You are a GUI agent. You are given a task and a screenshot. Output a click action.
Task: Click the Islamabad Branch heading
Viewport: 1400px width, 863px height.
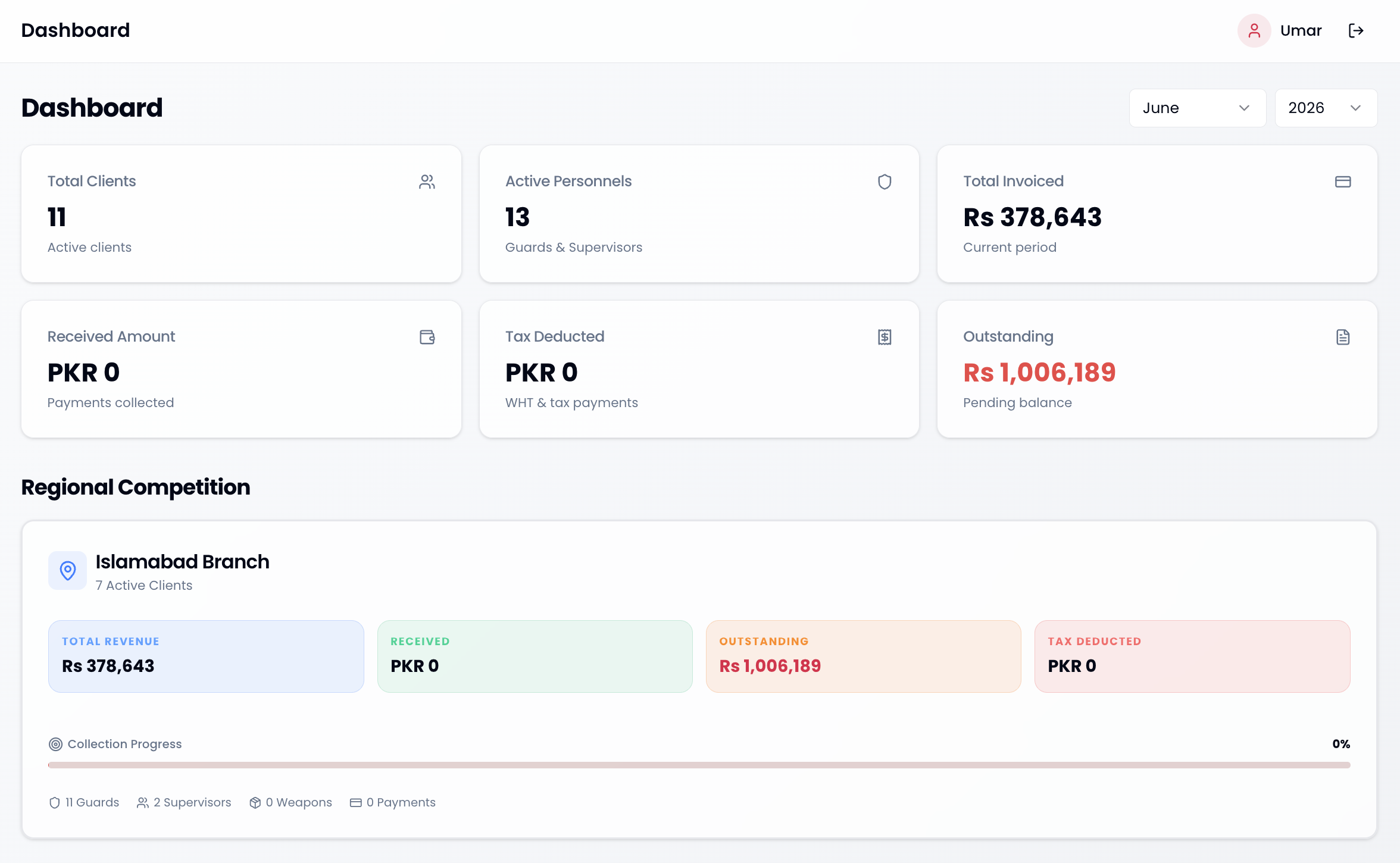[x=182, y=561]
